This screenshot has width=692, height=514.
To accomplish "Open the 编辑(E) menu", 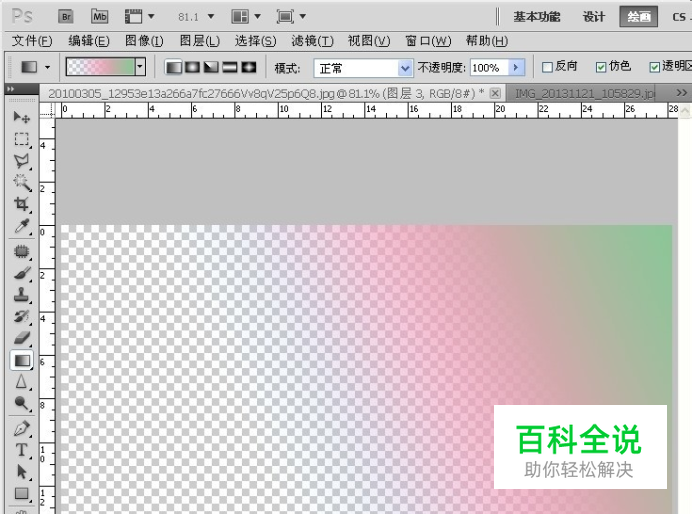I will [x=89, y=41].
